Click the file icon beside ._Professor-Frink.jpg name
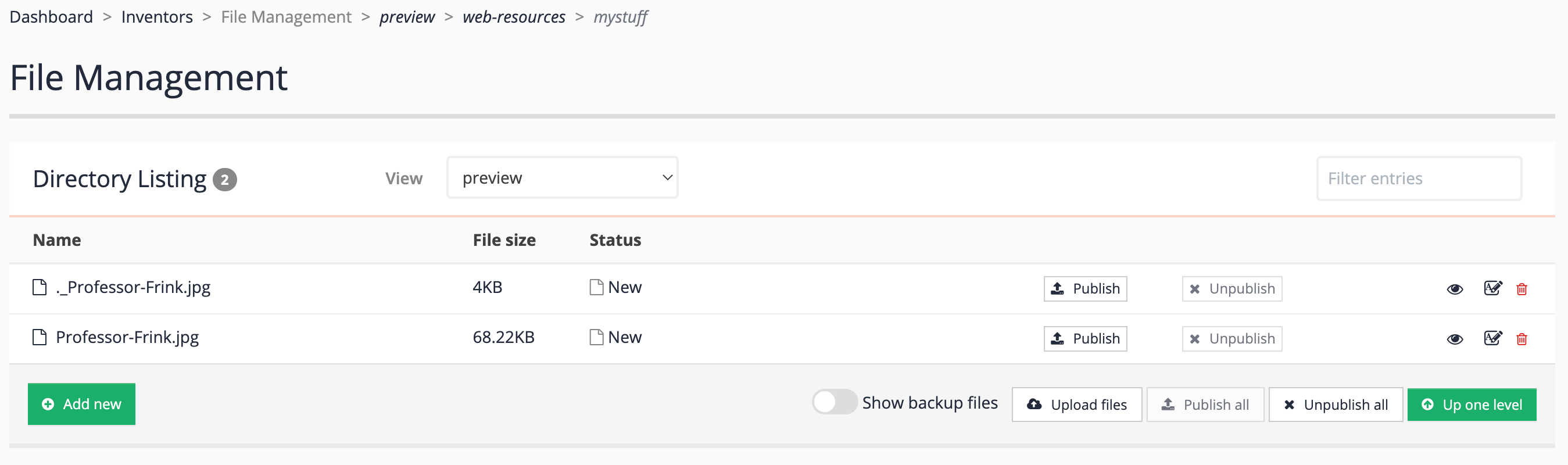The height and width of the screenshot is (465, 1568). pyautogui.click(x=40, y=287)
